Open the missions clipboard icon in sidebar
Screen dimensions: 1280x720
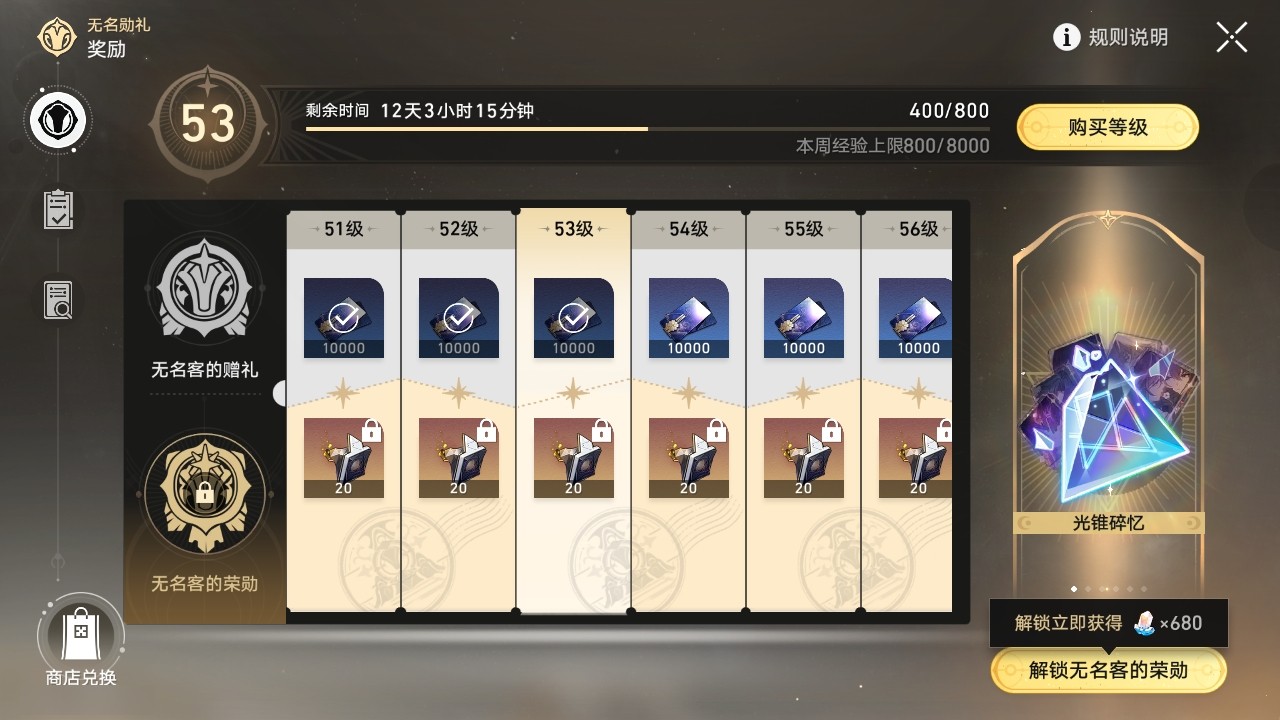[58, 209]
